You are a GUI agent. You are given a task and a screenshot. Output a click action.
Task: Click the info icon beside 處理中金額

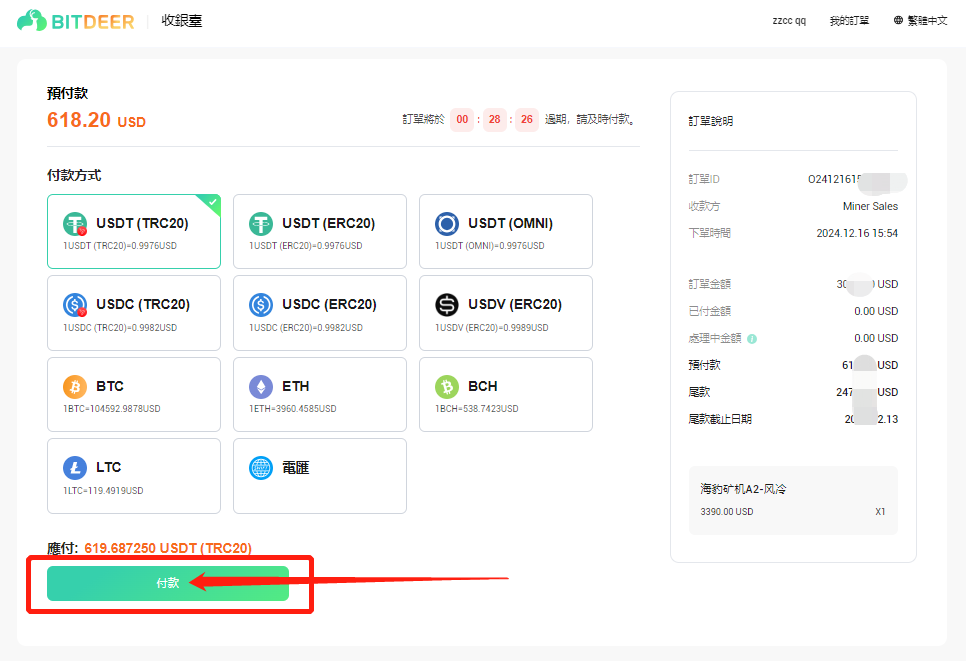pyautogui.click(x=752, y=339)
